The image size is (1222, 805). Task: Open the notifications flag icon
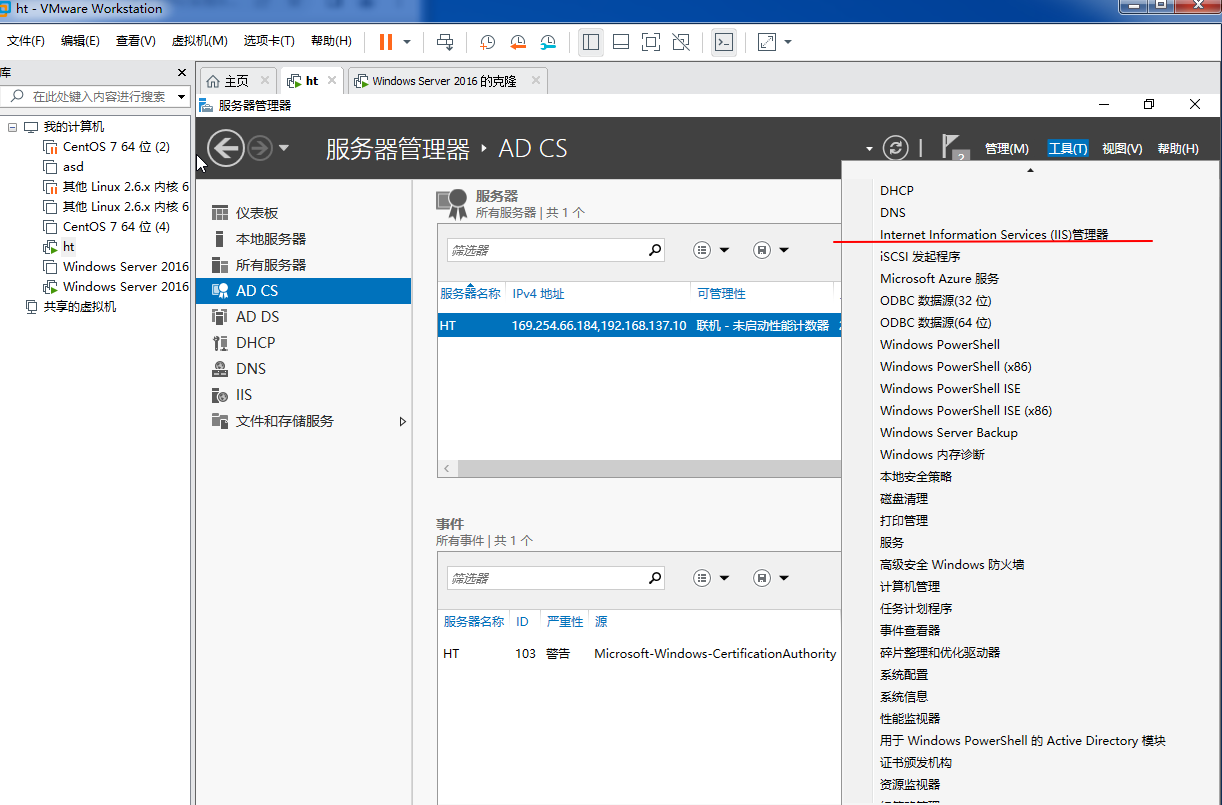pyautogui.click(x=955, y=148)
